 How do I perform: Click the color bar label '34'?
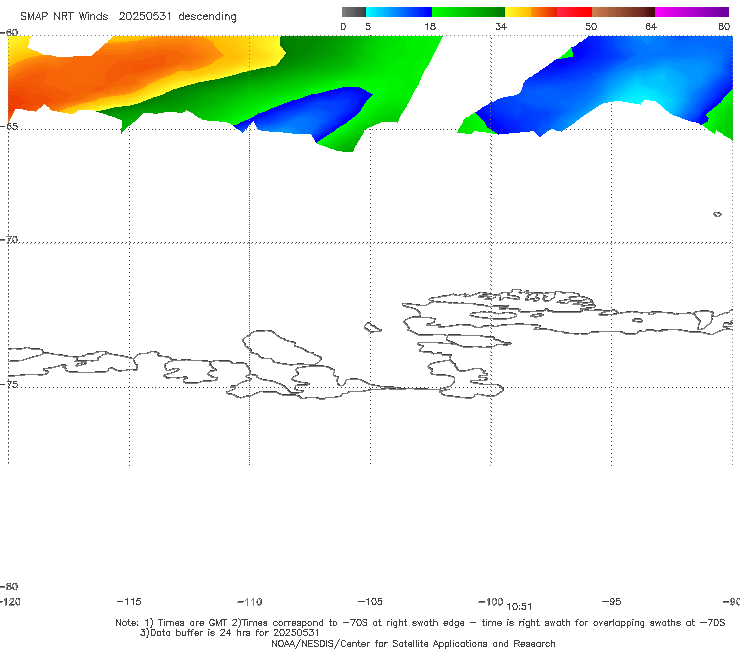click(x=501, y=26)
